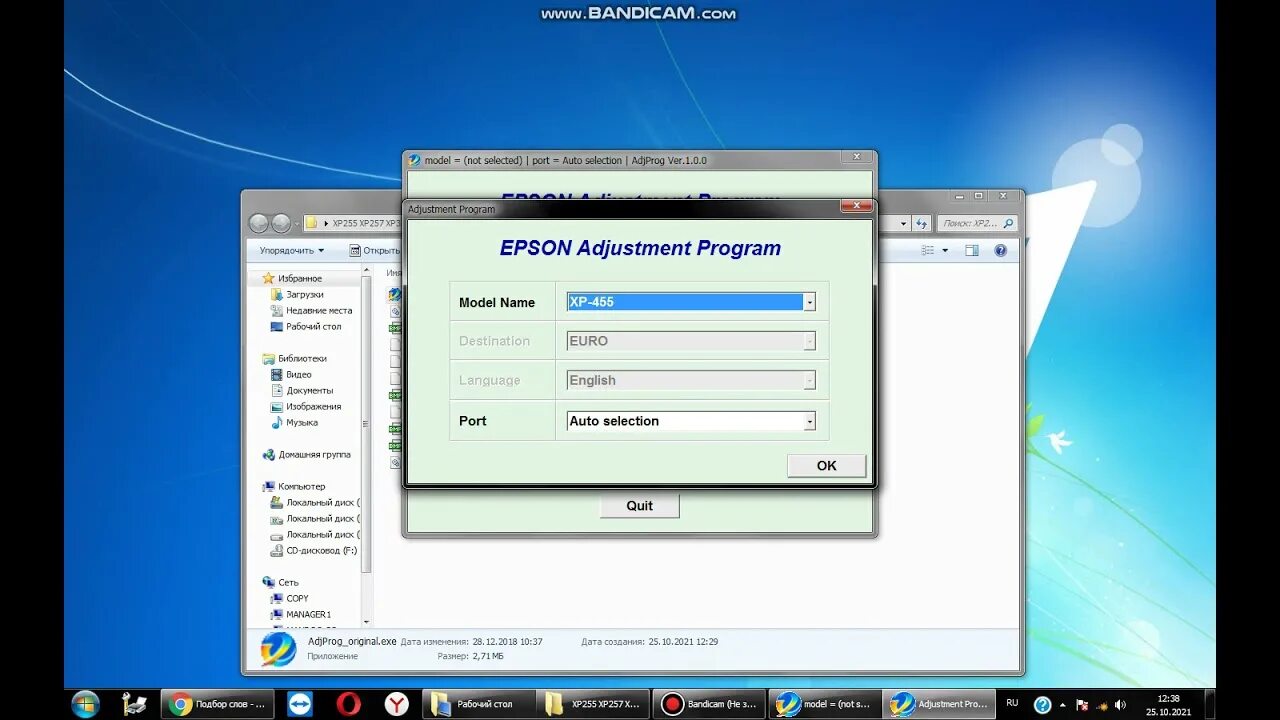The width and height of the screenshot is (1280, 720).
Task: Click the pinned printer tool taskbar icon
Action: click(x=134, y=704)
